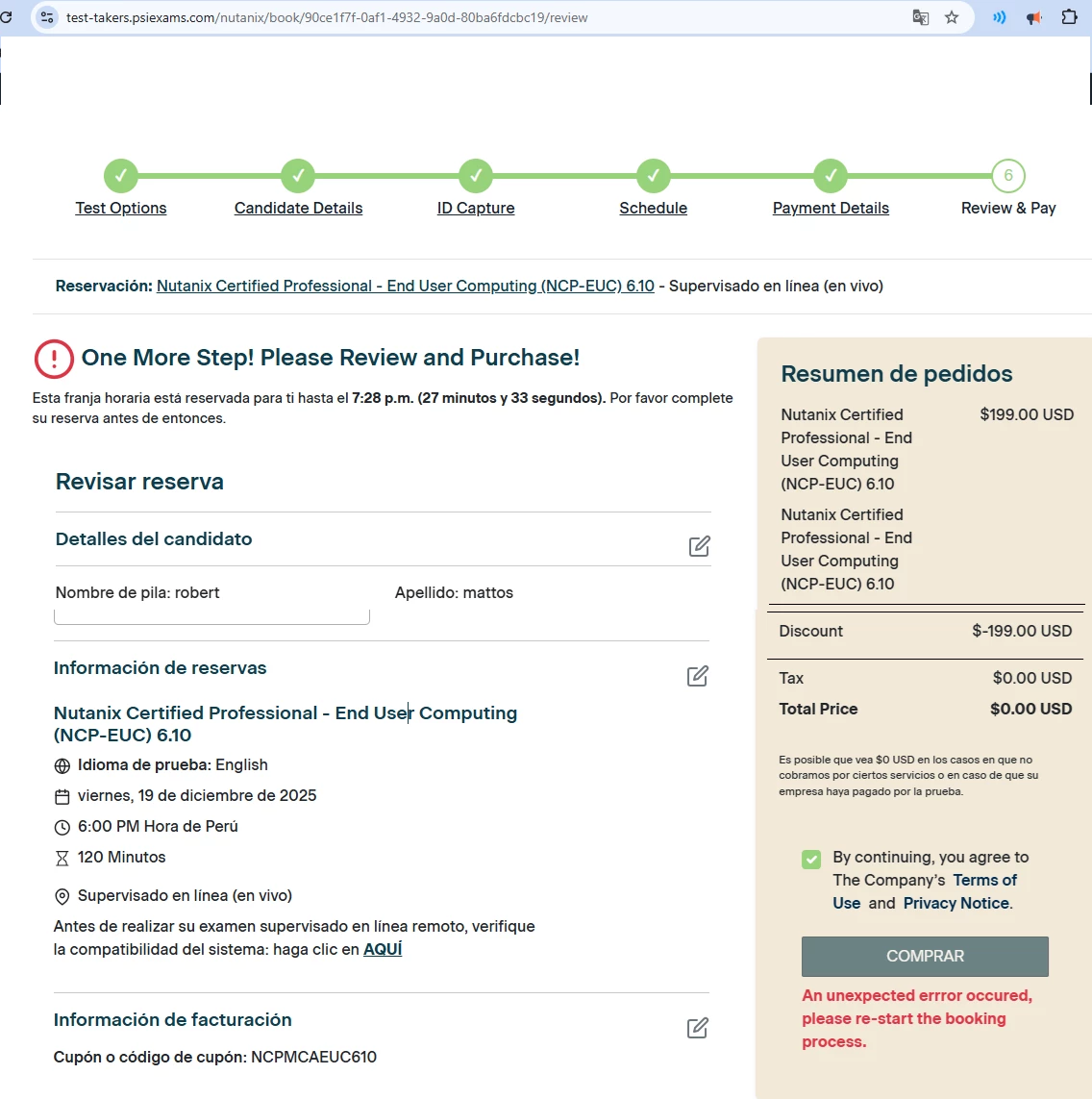1092x1099 pixels.
Task: Click the Tax $0.00 USD amount
Action: [x=1032, y=678]
